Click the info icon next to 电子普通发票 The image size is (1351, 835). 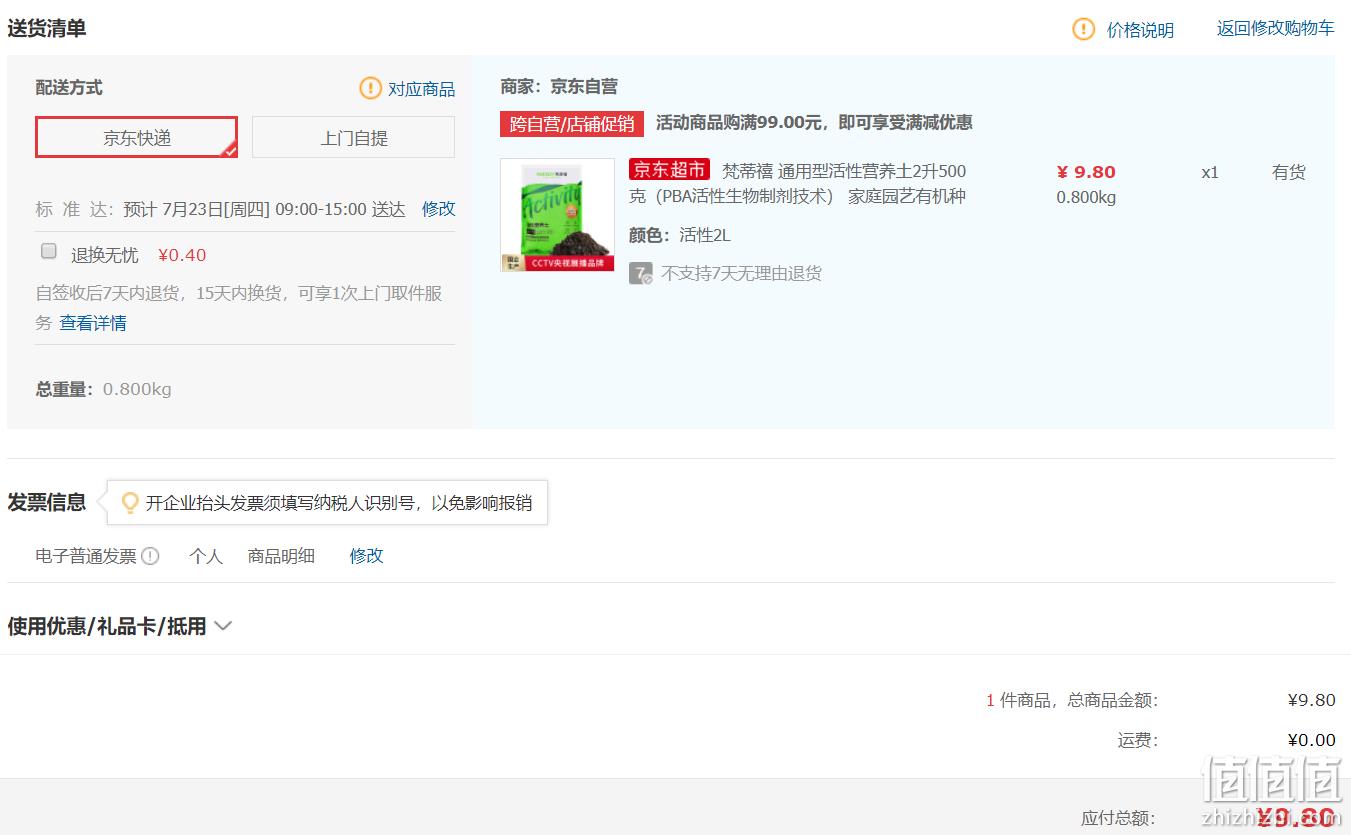click(x=150, y=556)
